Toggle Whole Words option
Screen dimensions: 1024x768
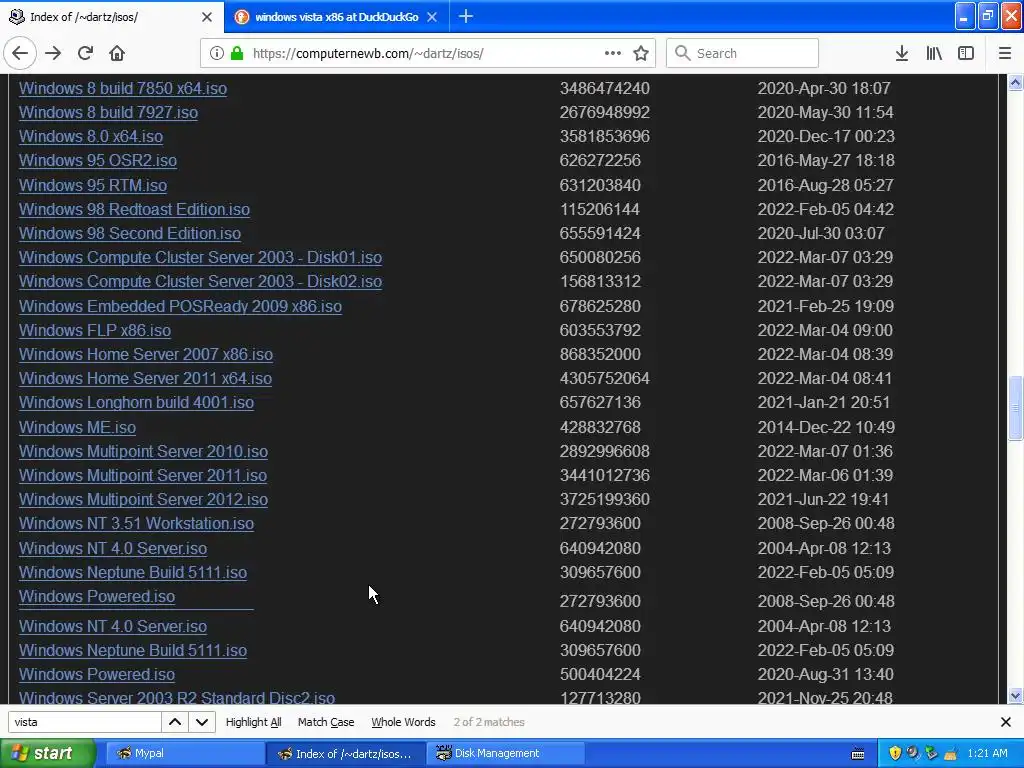coord(403,722)
